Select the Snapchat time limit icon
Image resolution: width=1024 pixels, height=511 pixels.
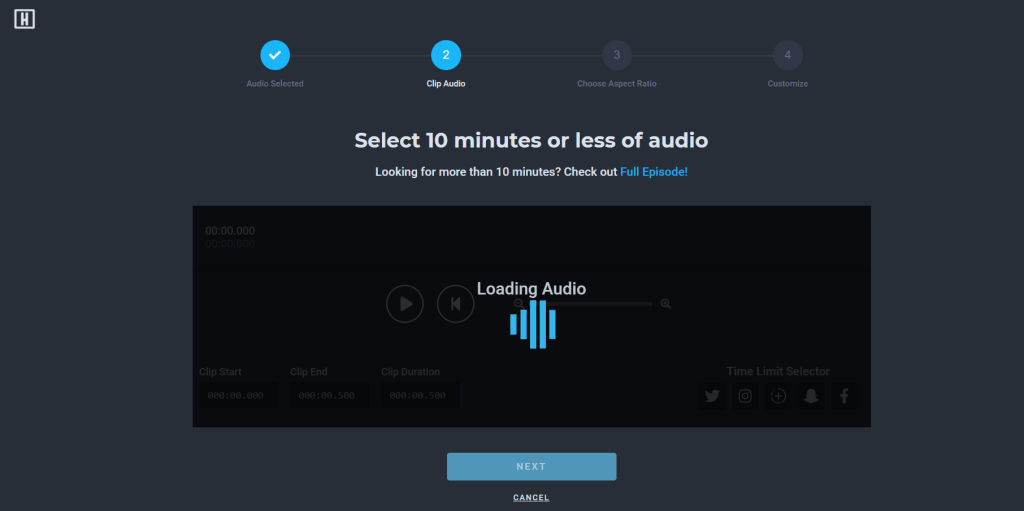point(811,396)
